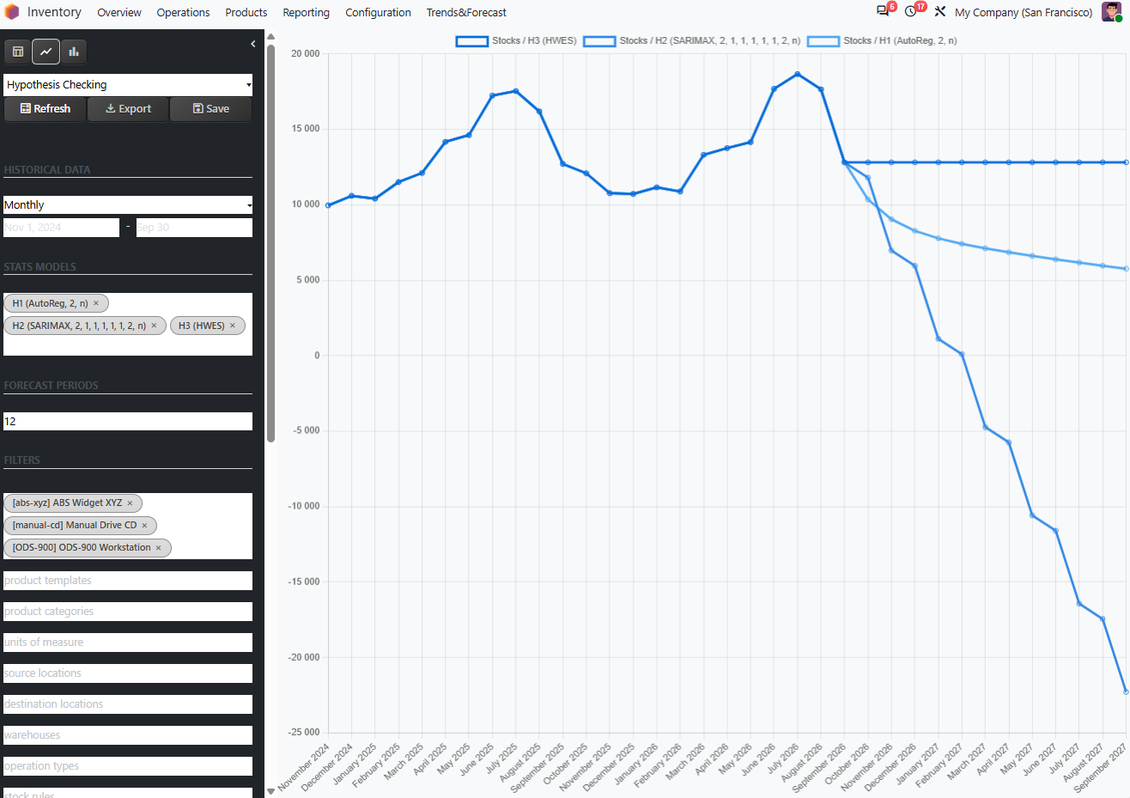Click the warehouses filter field

coord(128,735)
